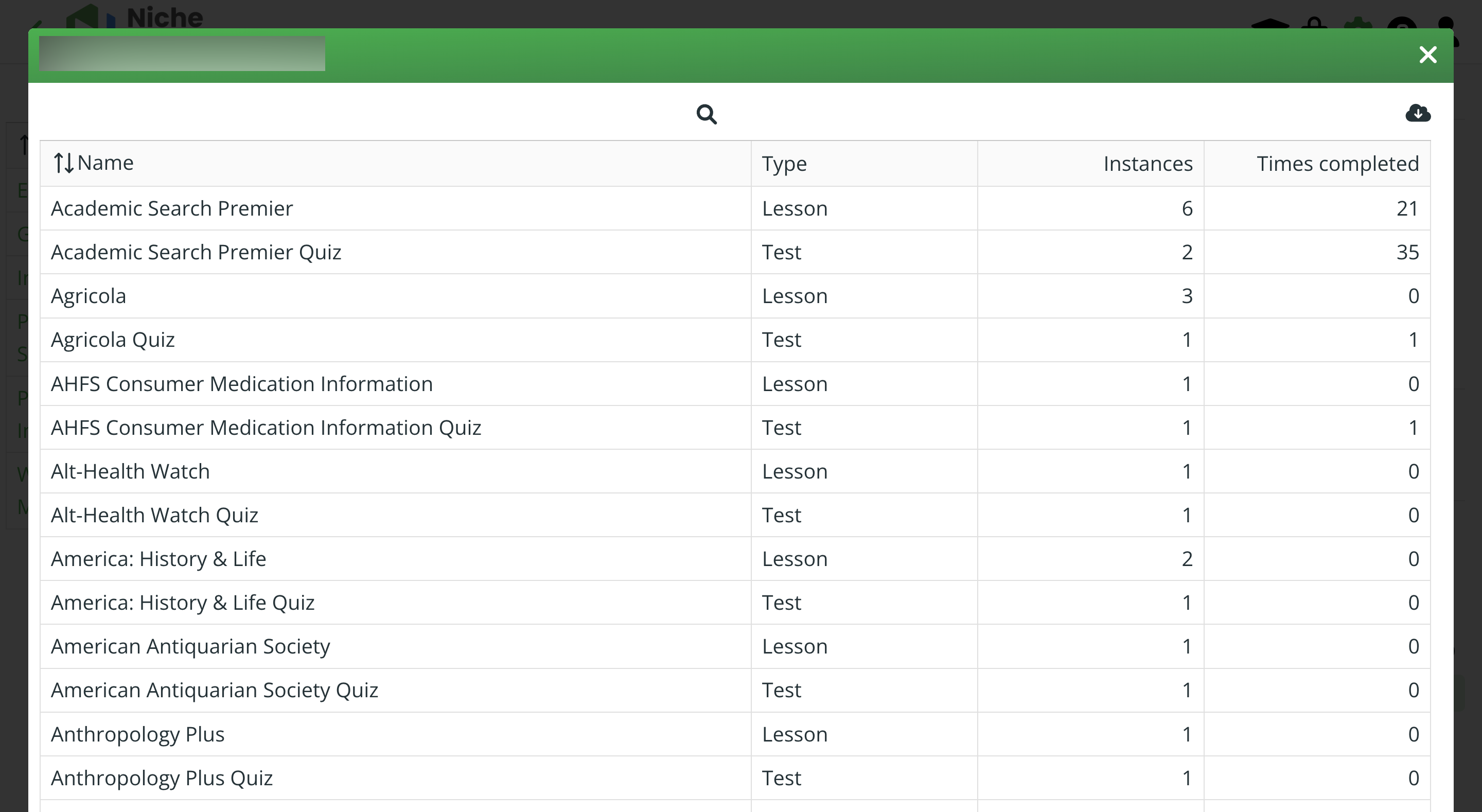Click the Alt-Health Watch lesson name
Screen dimensions: 1482x812
click(131, 471)
